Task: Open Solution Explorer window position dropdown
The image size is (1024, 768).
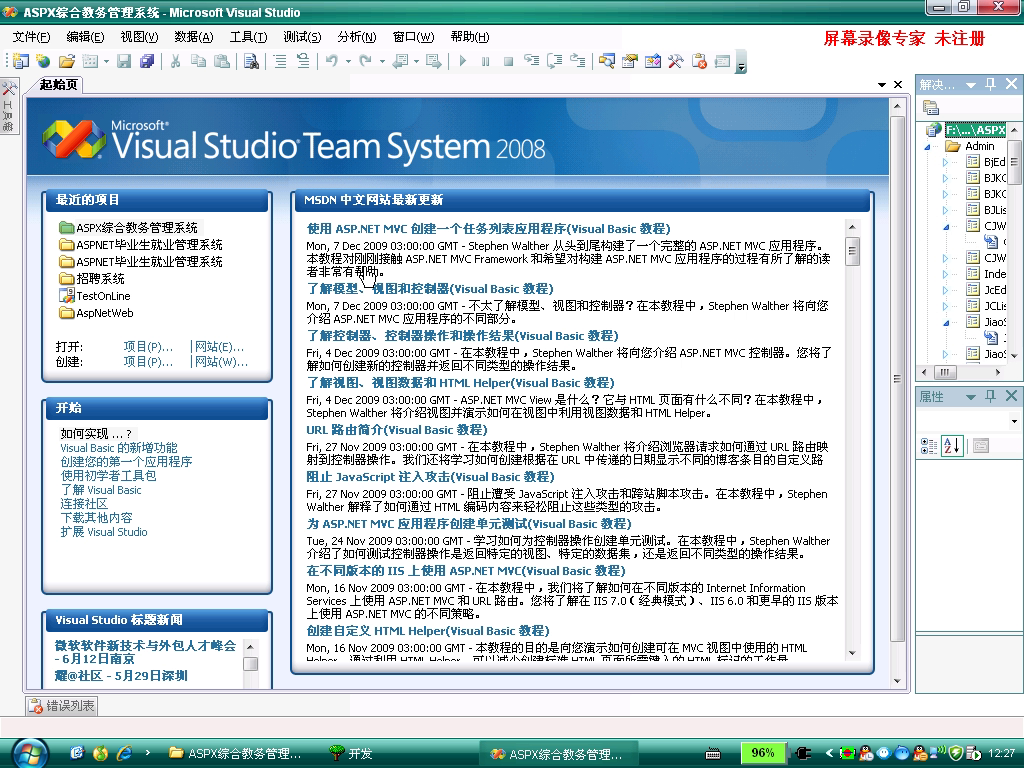Action: coord(970,85)
